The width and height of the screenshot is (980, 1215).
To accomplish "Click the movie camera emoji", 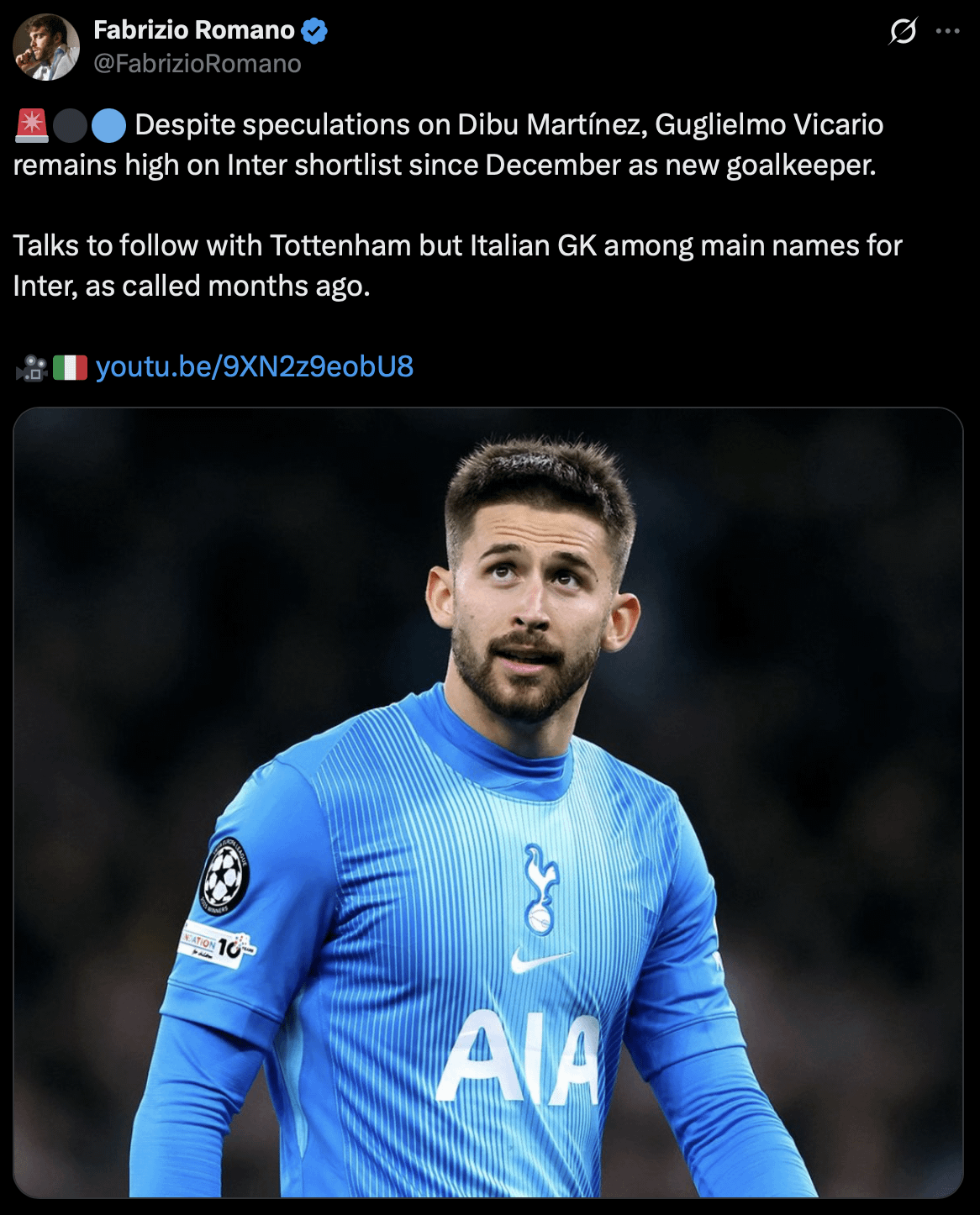I will point(32,367).
